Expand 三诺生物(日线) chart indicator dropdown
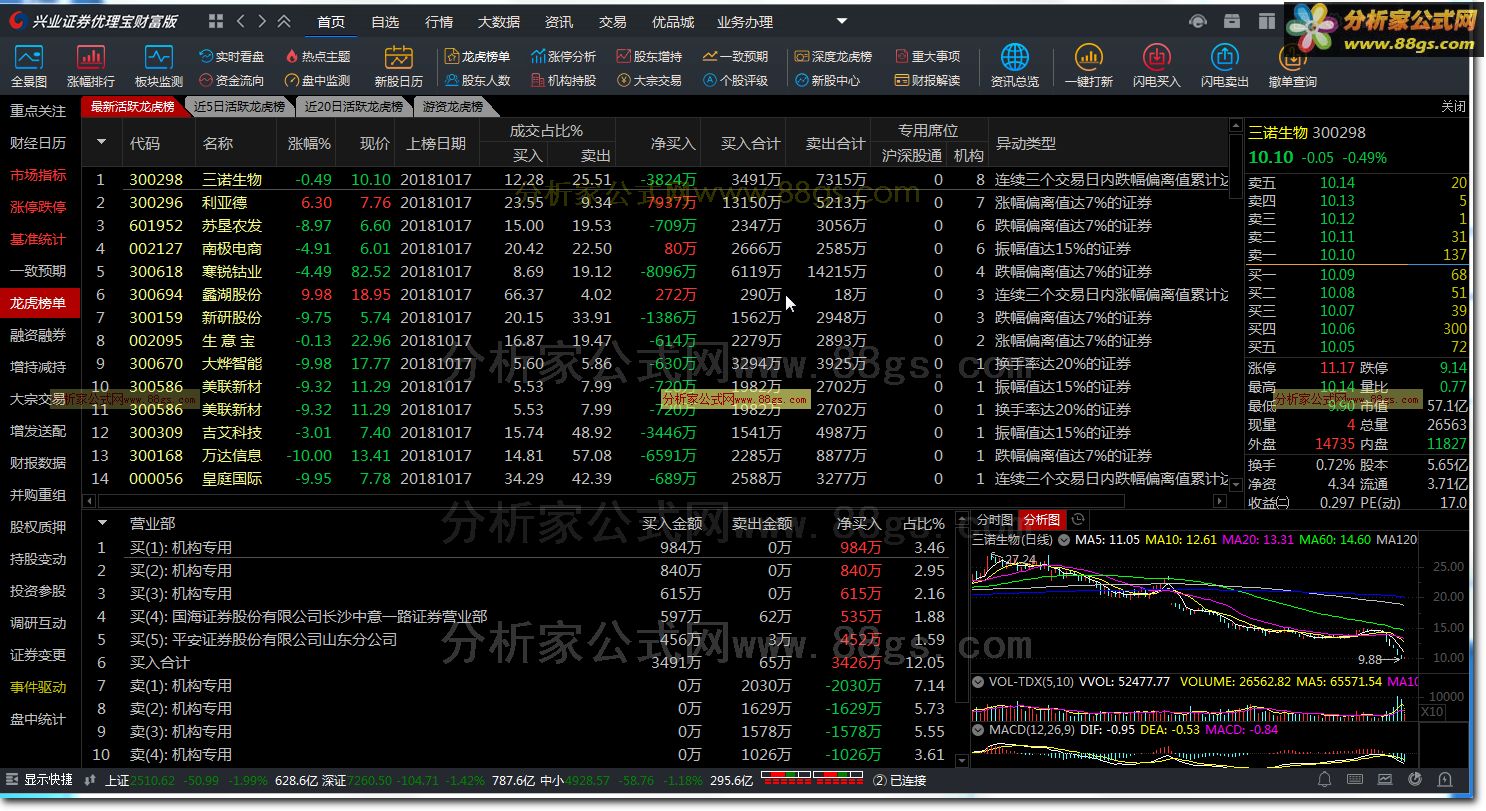Viewport: 1486px width, 811px height. 1063,540
